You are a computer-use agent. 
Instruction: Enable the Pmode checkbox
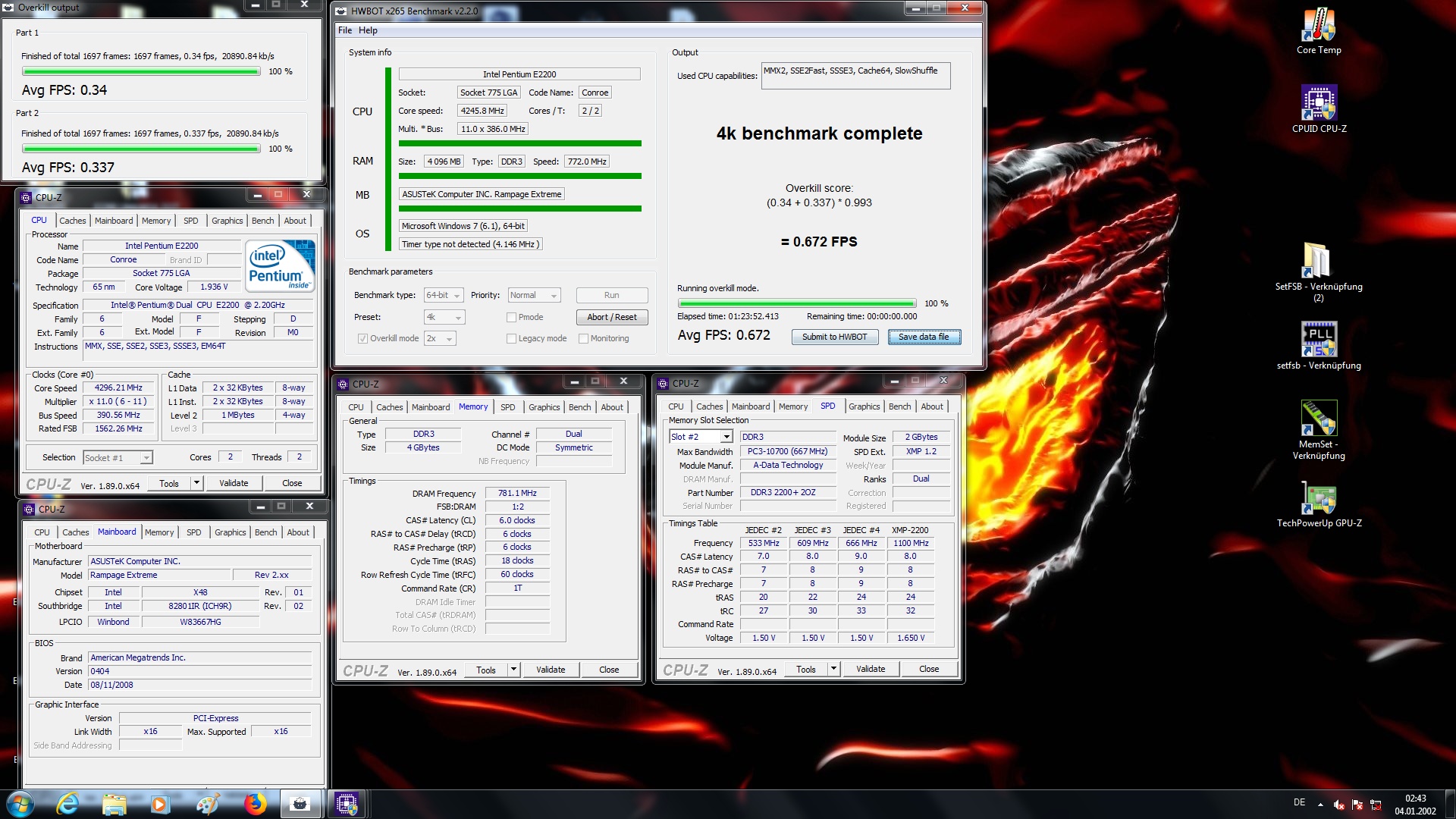pos(511,317)
